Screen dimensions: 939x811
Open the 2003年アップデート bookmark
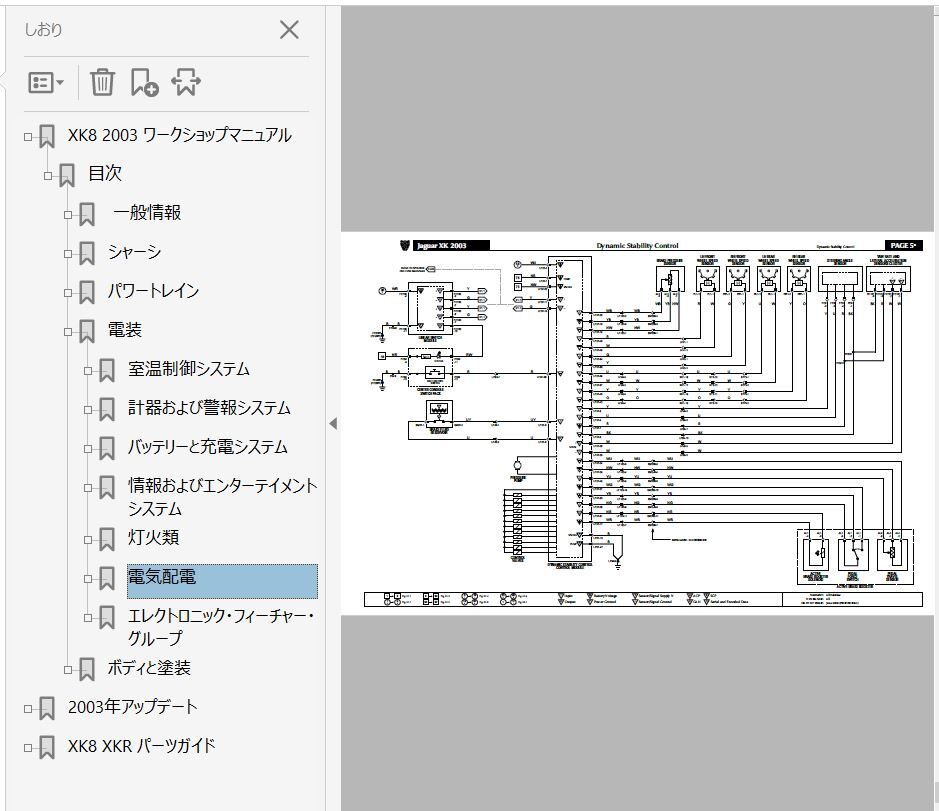132,707
